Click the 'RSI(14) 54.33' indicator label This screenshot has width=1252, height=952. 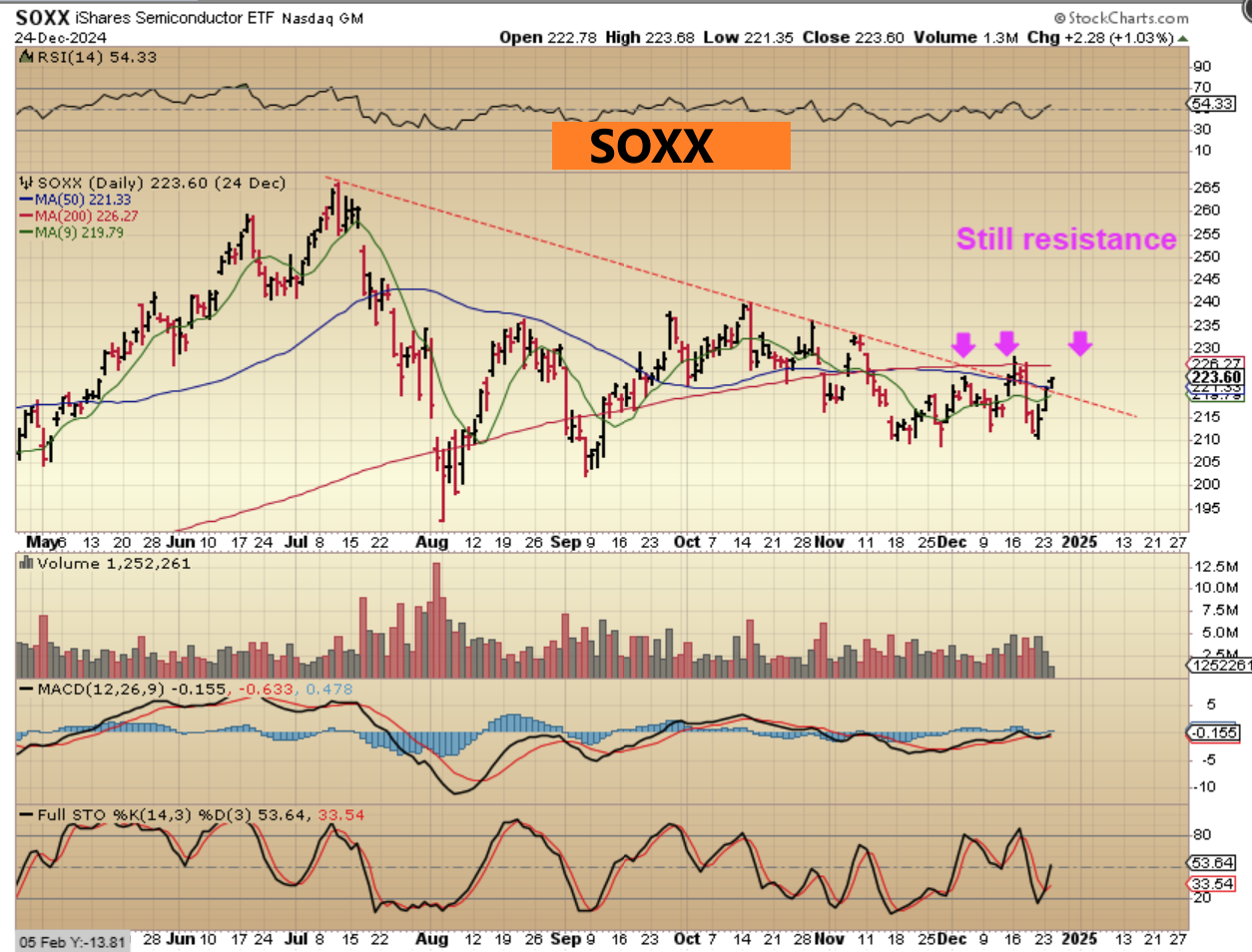(97, 58)
